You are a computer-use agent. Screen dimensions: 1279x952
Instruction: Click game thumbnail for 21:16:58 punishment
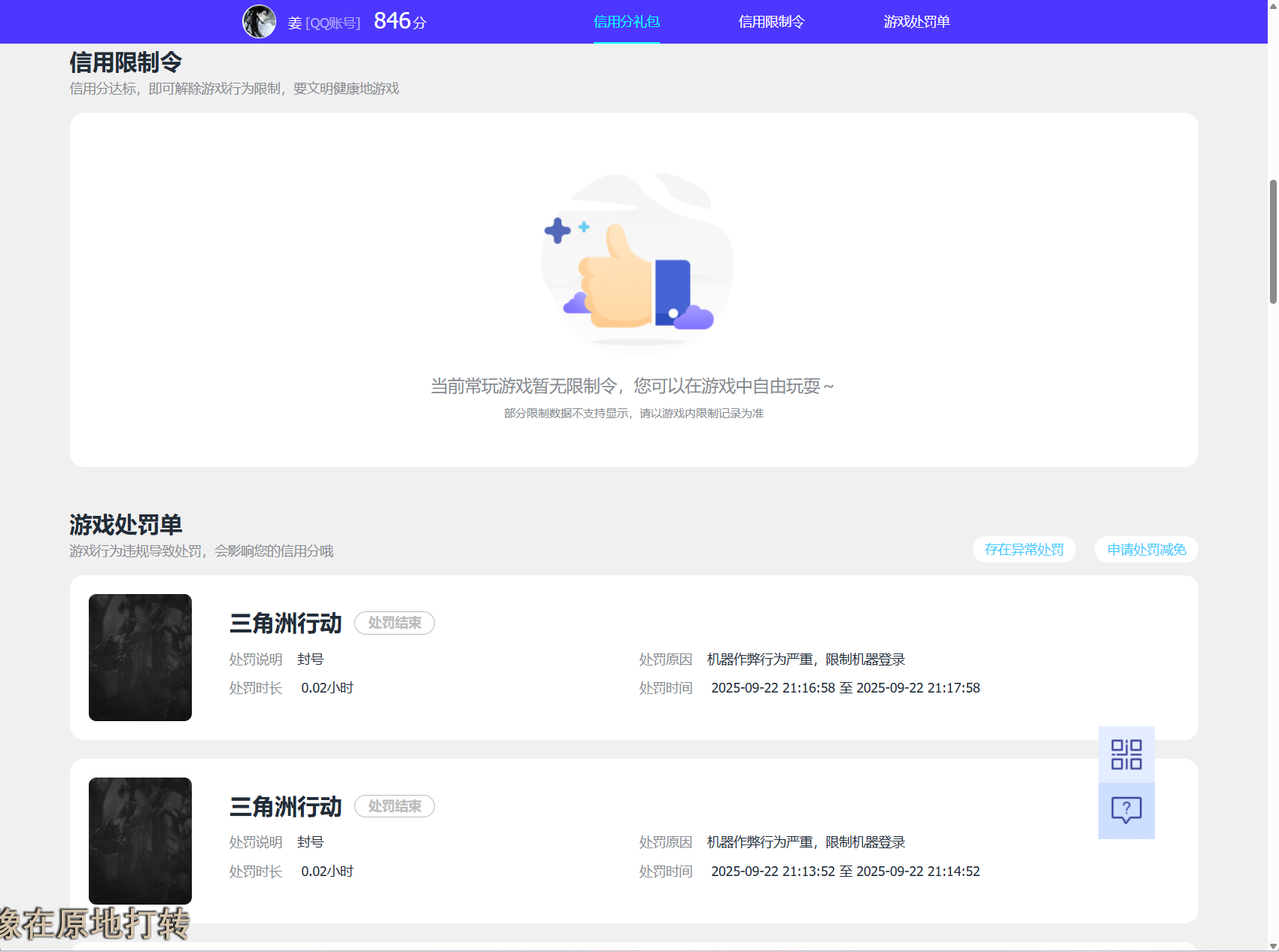[140, 657]
